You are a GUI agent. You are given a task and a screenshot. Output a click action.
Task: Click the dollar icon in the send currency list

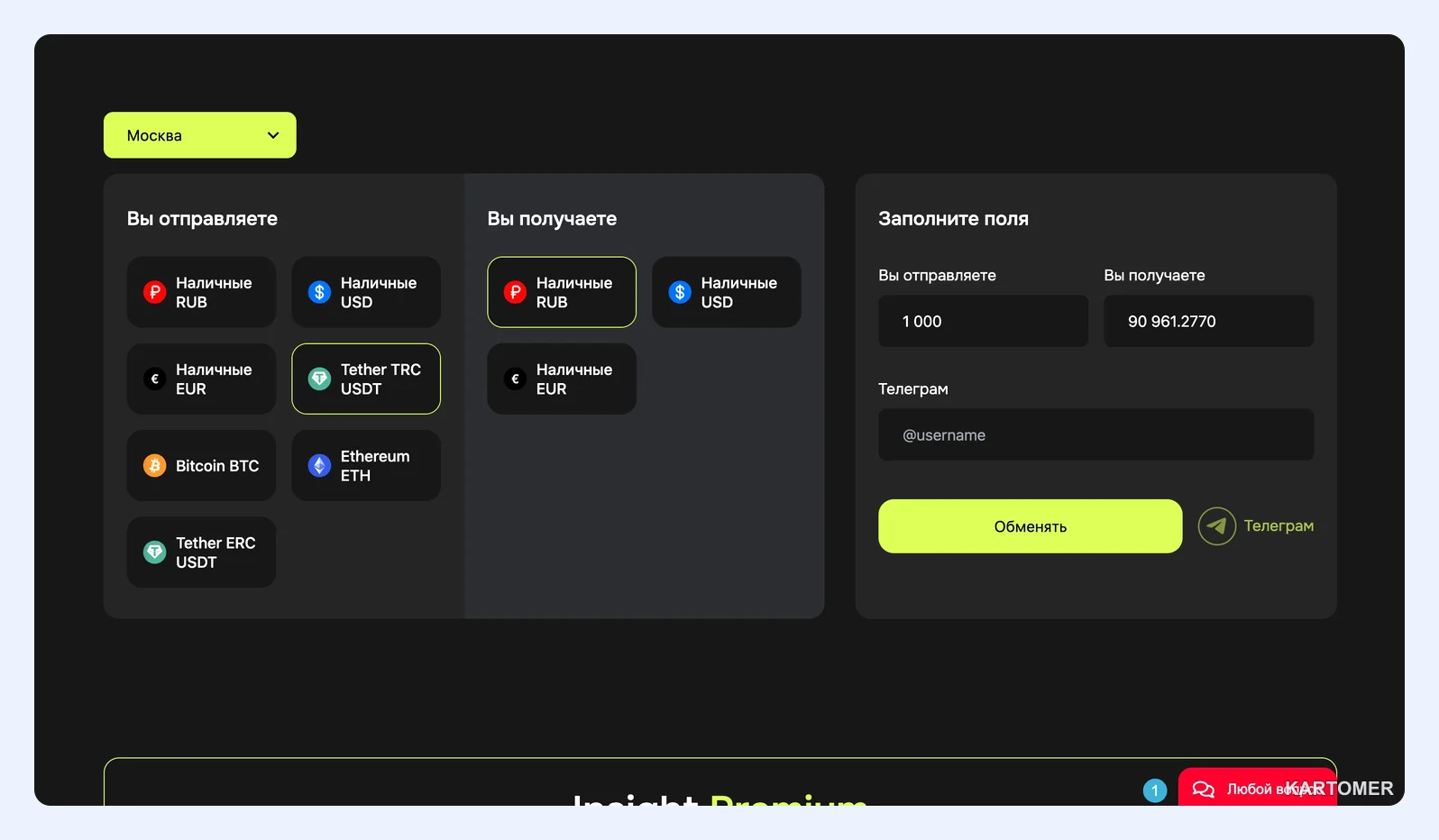[x=319, y=292]
